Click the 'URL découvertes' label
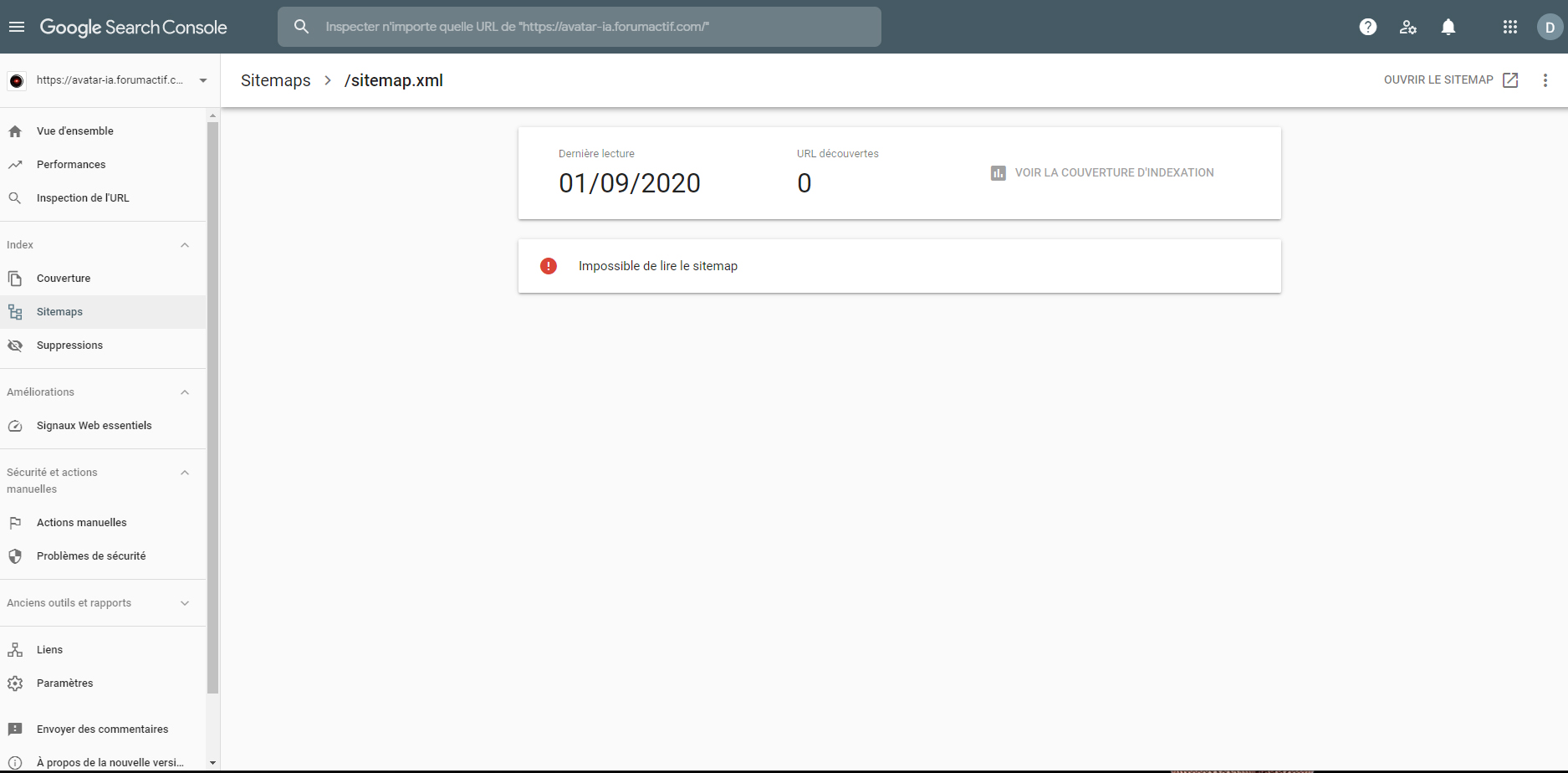This screenshot has width=1568, height=773. (x=838, y=154)
